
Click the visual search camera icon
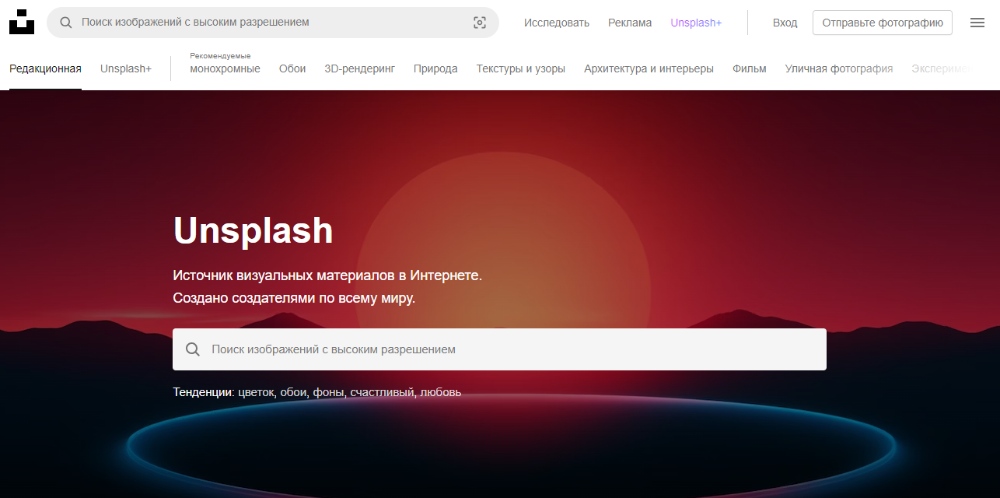pyautogui.click(x=479, y=22)
